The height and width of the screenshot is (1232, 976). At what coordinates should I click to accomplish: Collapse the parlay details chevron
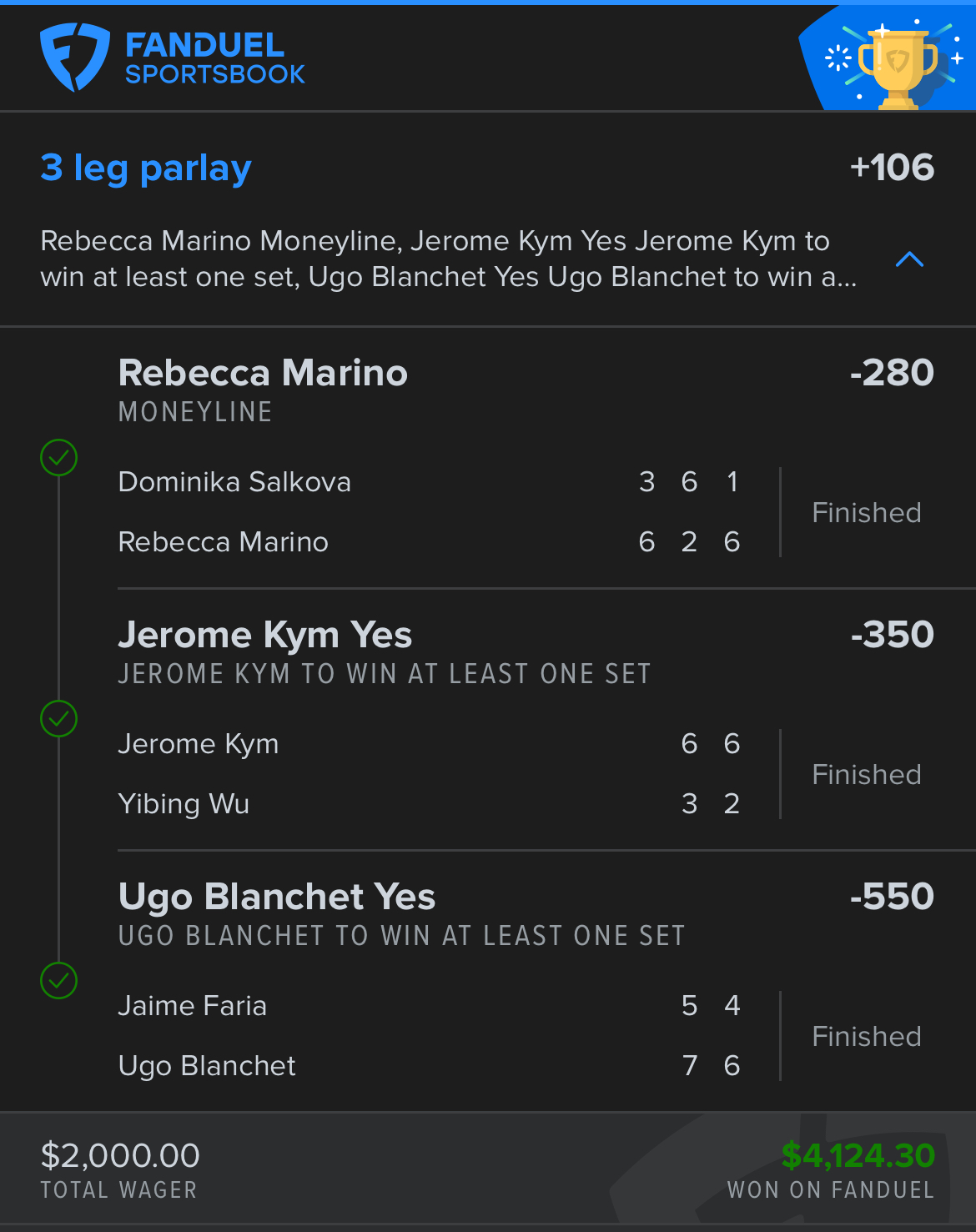[909, 259]
